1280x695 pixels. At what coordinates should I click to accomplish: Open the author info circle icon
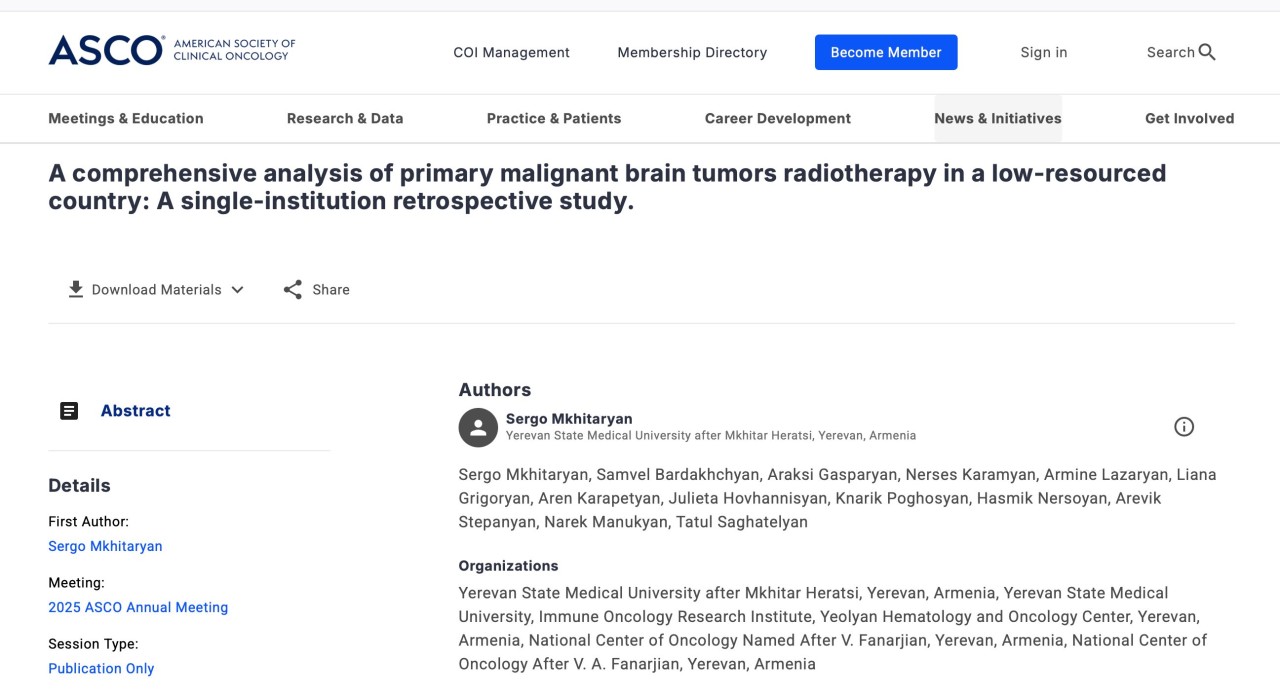(x=1183, y=427)
